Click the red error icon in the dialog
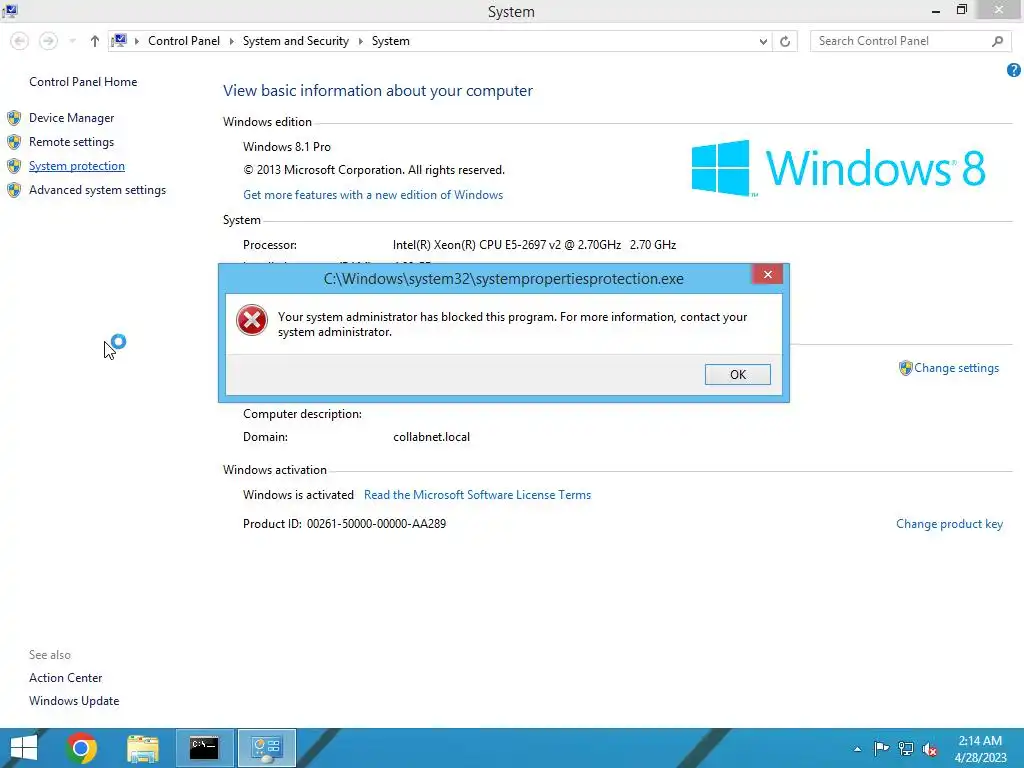Image resolution: width=1024 pixels, height=768 pixels. (x=251, y=320)
